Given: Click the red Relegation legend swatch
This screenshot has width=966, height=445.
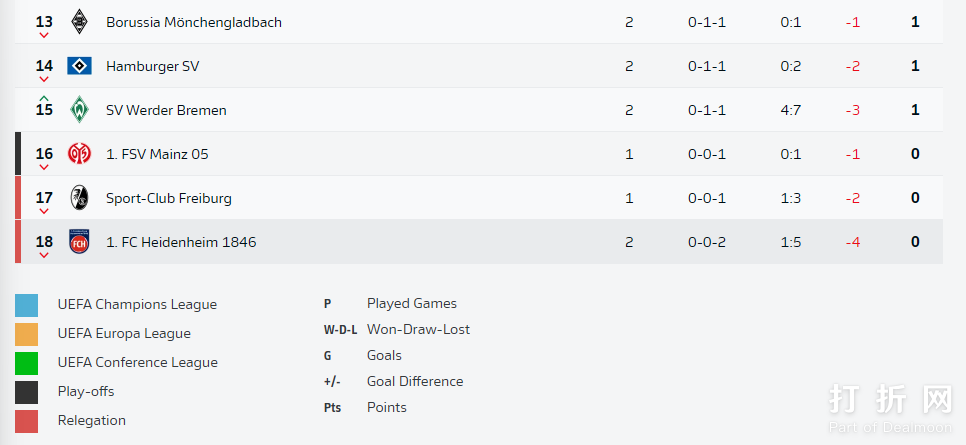Looking at the screenshot, I should tap(27, 421).
